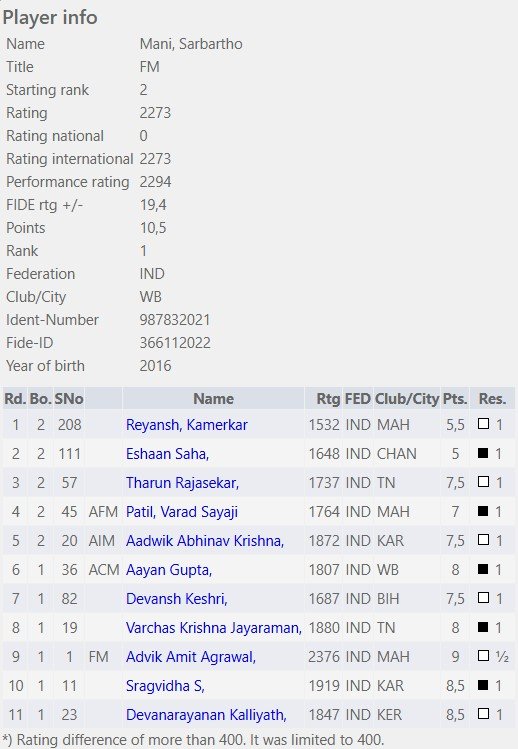Open Tharun Rajasekar player link

pos(183,483)
